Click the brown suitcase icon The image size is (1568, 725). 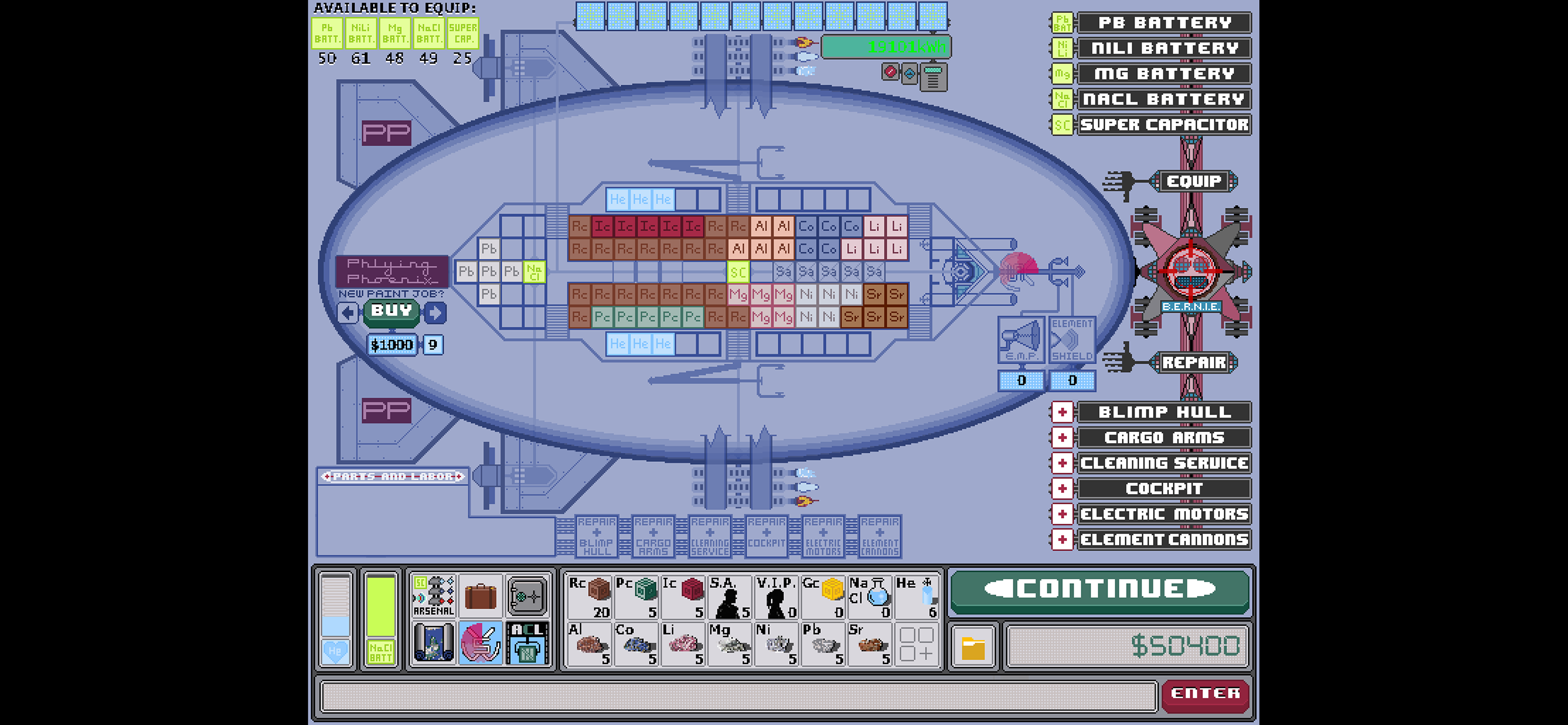click(480, 595)
